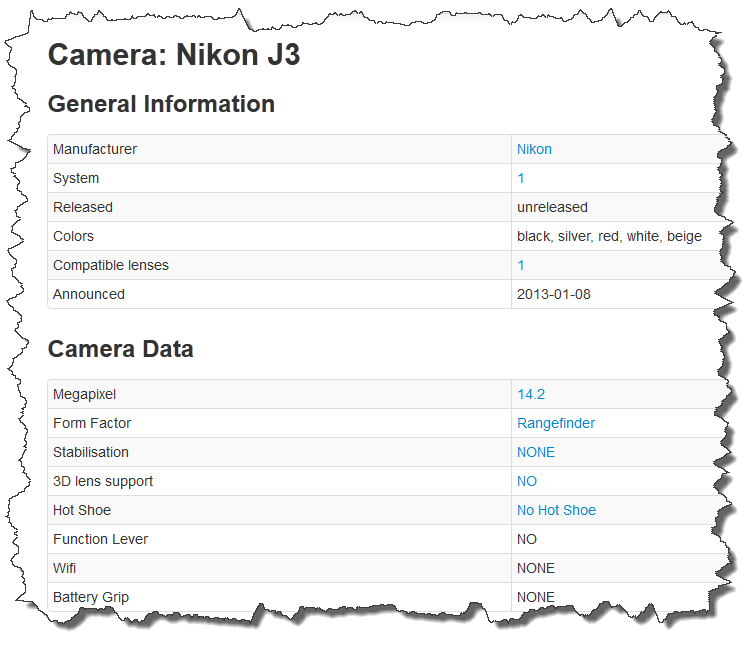Select the Camera Data section heading

(x=121, y=349)
